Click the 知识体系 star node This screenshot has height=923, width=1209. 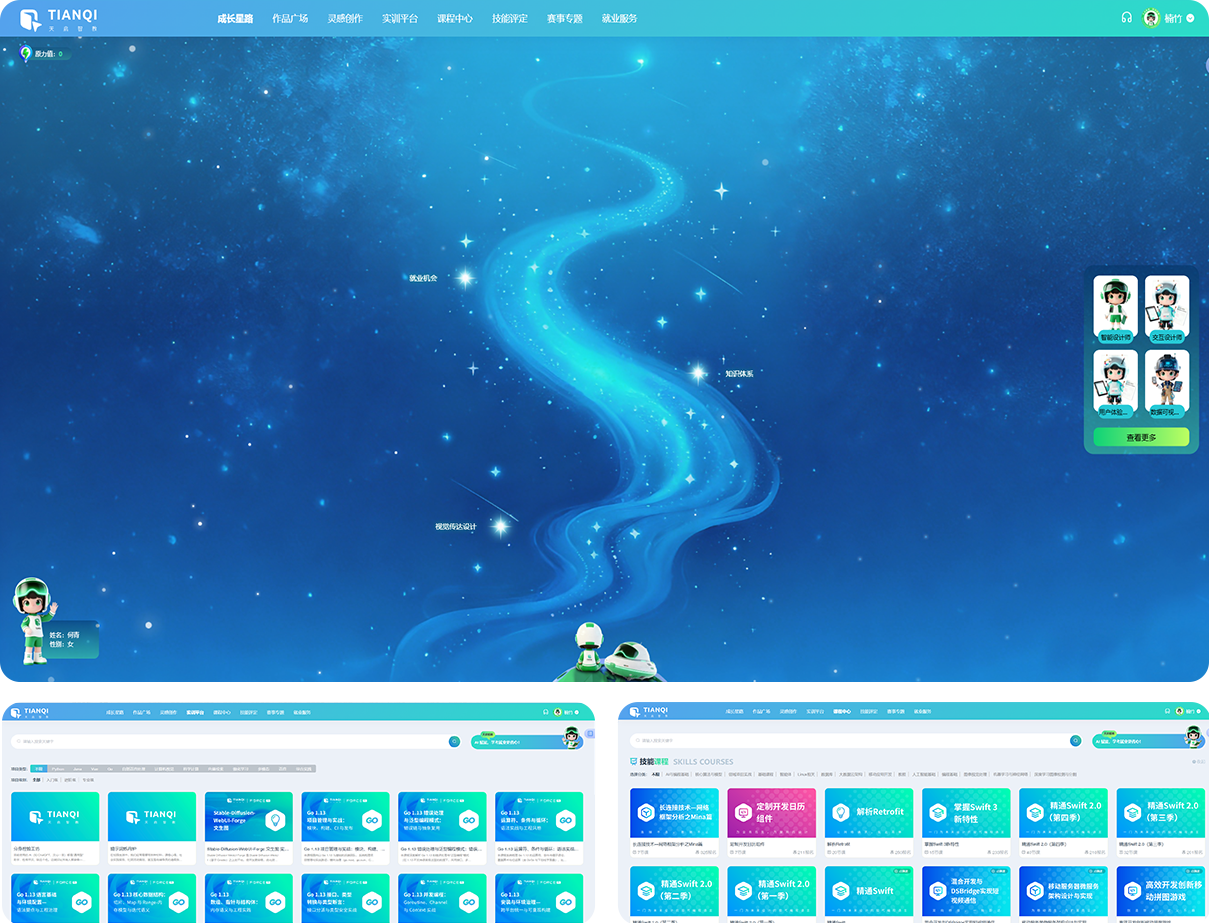point(698,373)
